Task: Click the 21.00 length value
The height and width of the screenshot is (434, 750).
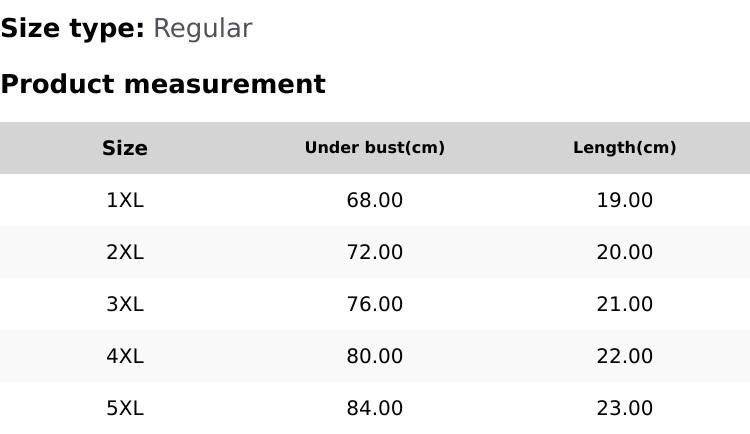Action: click(x=625, y=304)
